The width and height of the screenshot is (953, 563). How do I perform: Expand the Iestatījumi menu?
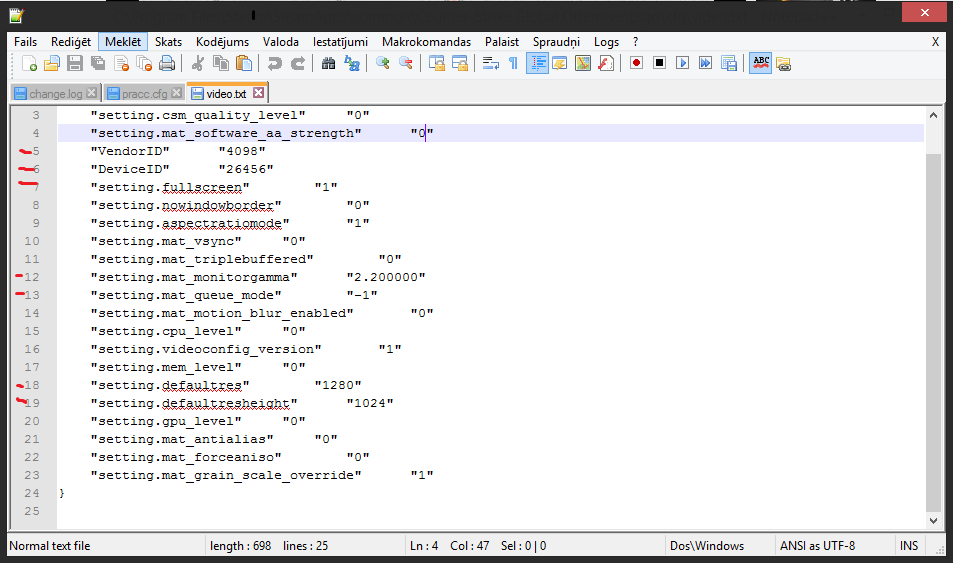[x=340, y=42]
